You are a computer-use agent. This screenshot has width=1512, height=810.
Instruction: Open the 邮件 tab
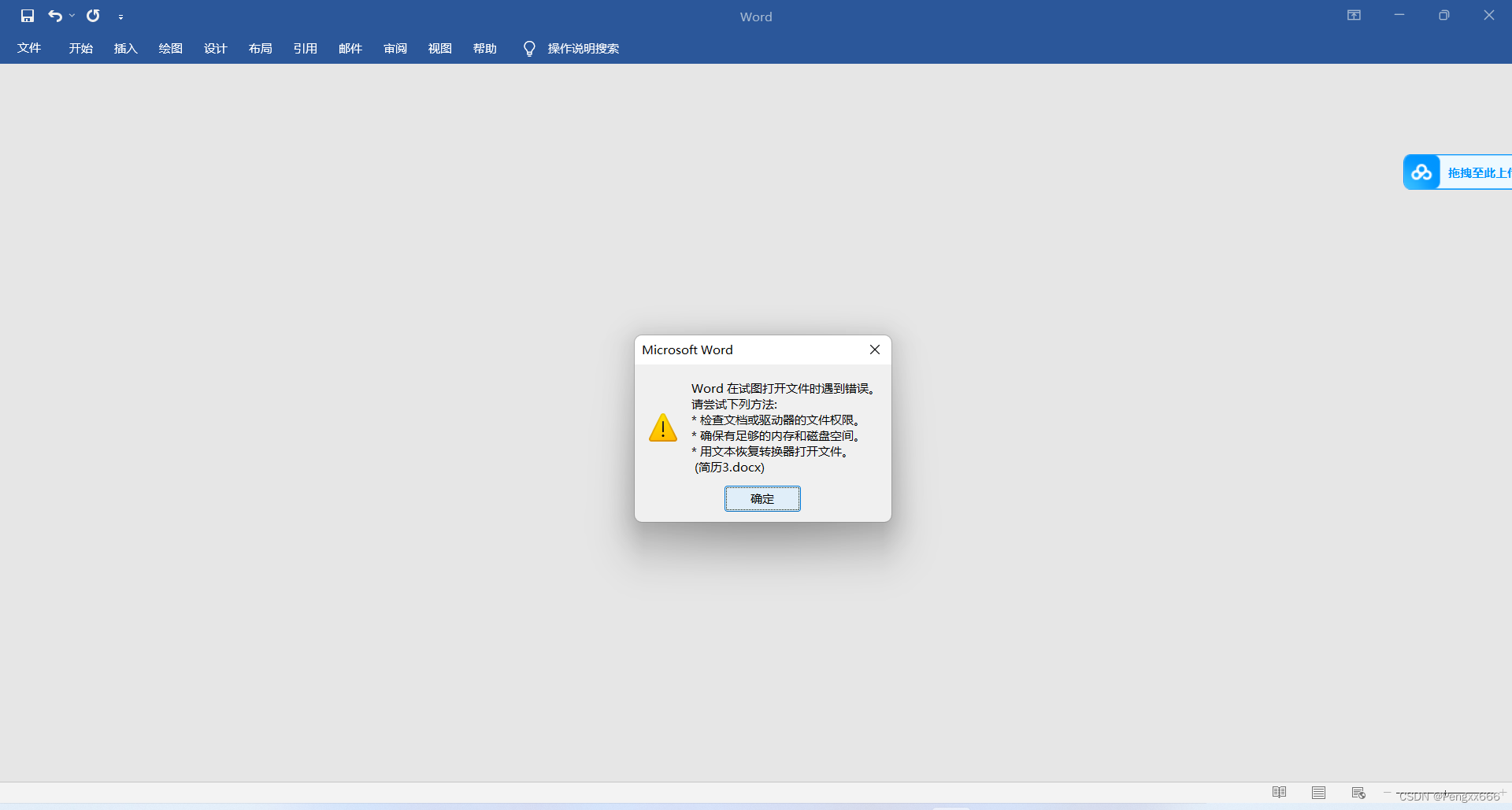[x=350, y=48]
